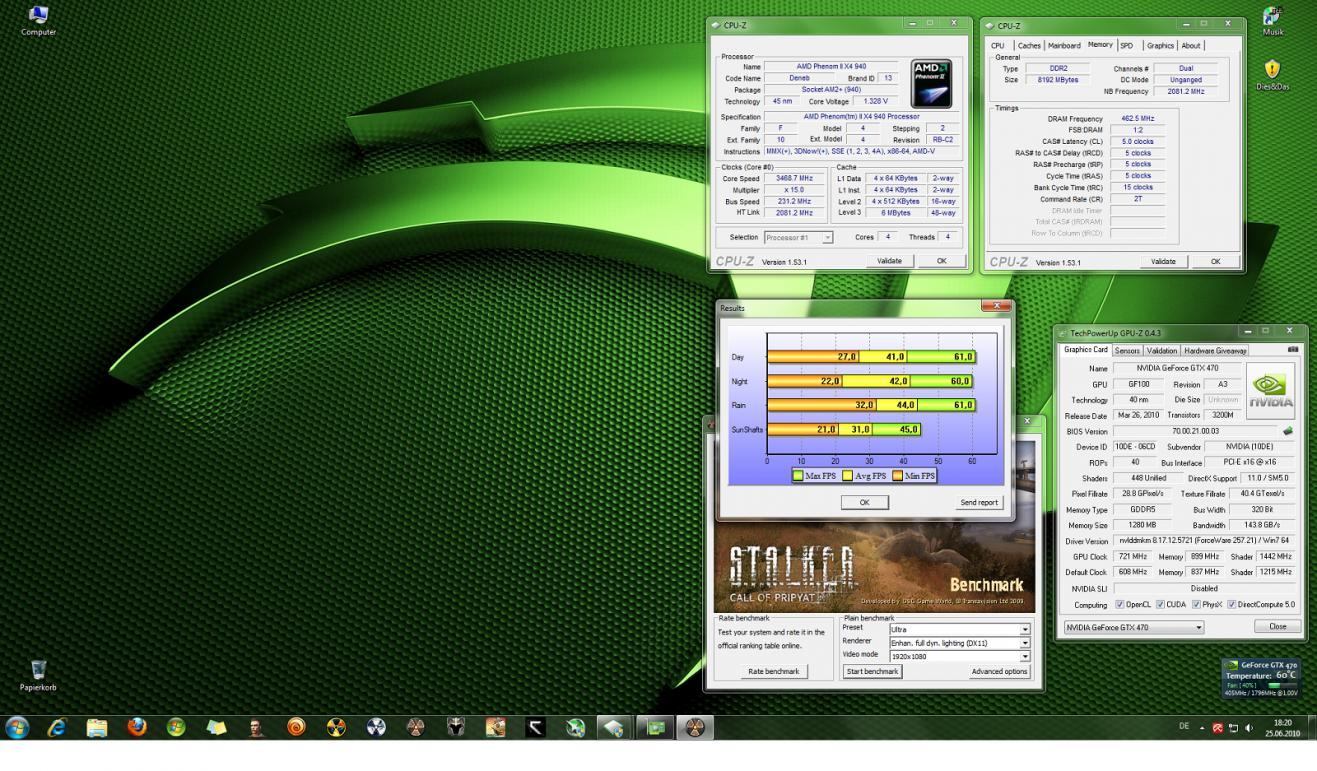Open the Dies&Das desktop folder
This screenshot has height=771, width=1317.
(1272, 75)
